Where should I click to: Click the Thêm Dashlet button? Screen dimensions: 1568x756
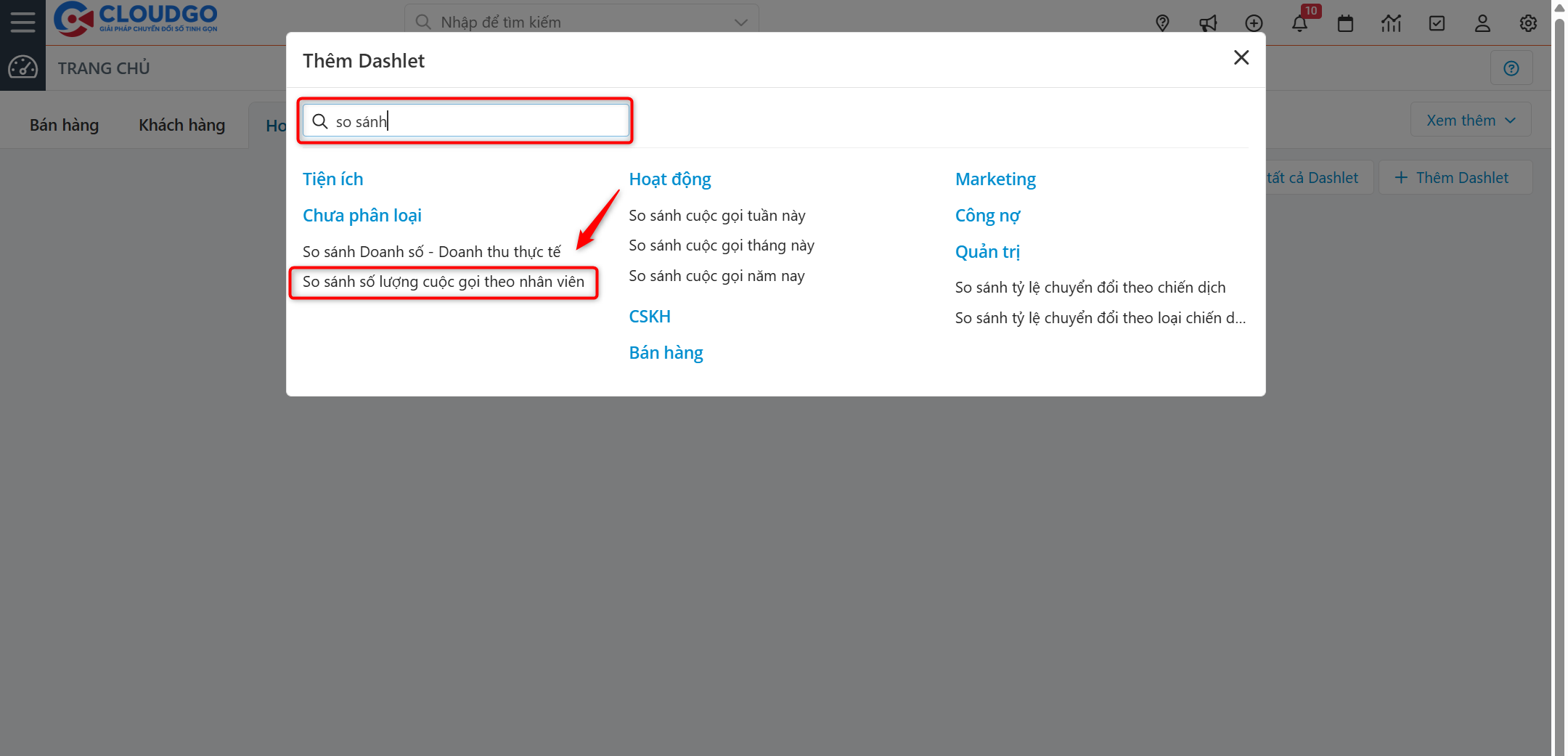[x=1455, y=176]
